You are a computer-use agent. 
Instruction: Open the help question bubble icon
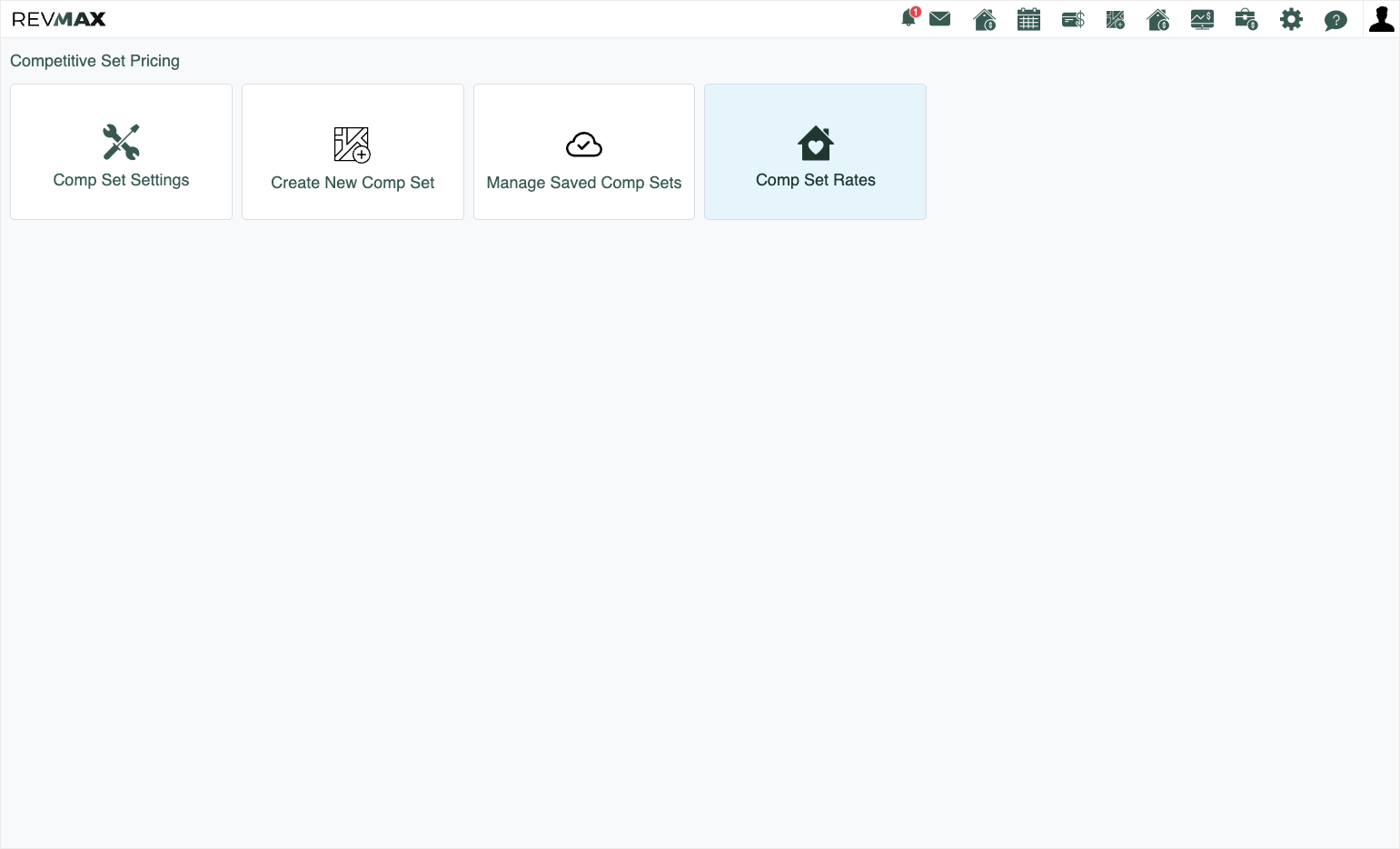[x=1335, y=20]
